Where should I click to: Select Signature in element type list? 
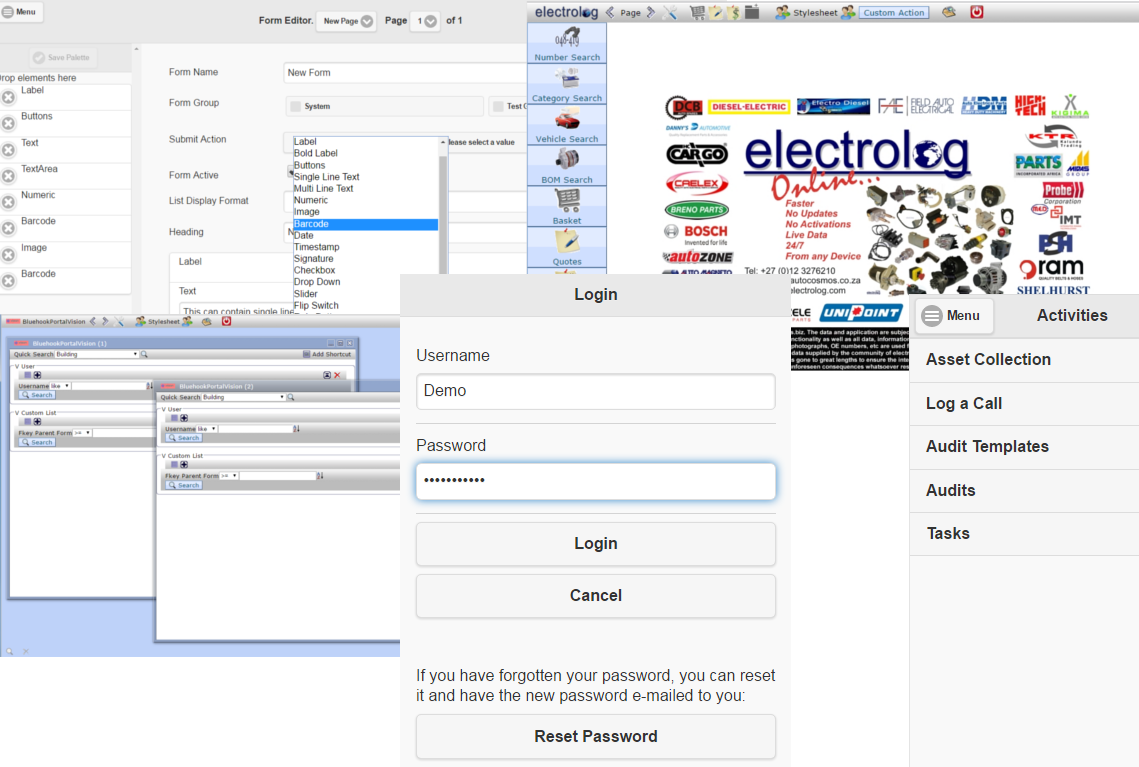tap(313, 259)
